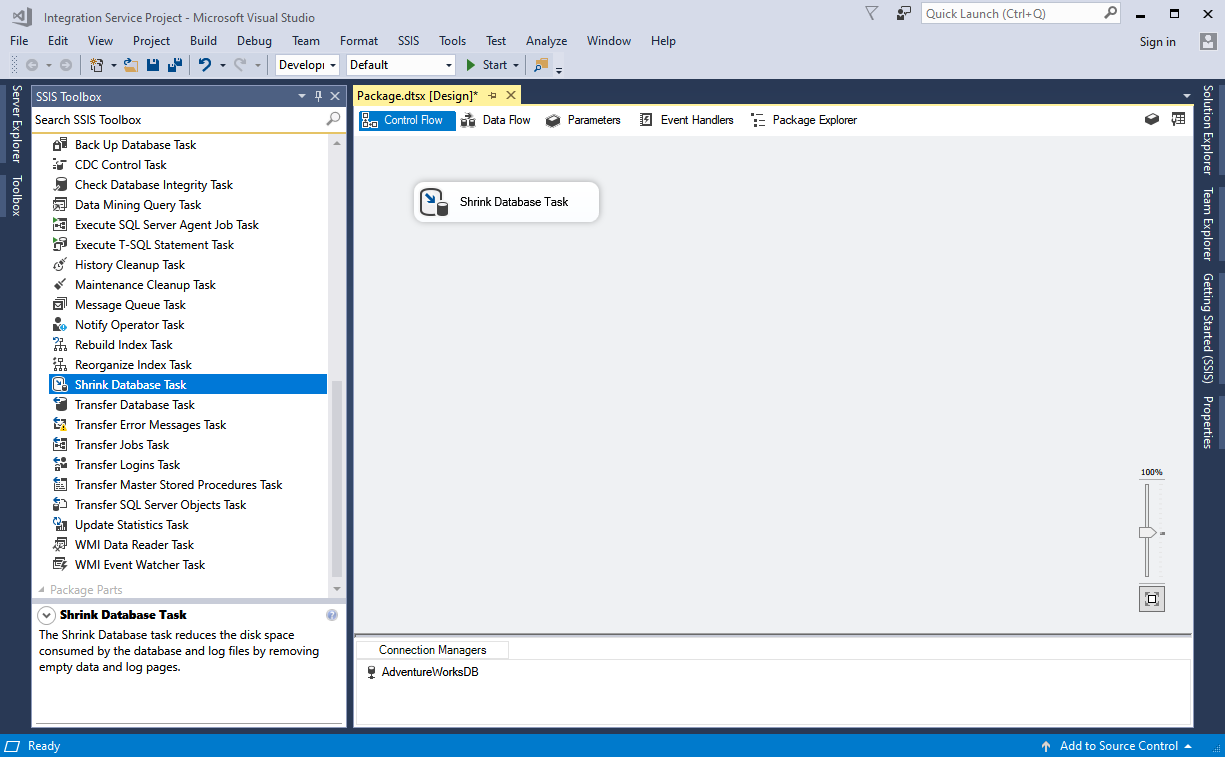Click the Sign in link

1157,42
